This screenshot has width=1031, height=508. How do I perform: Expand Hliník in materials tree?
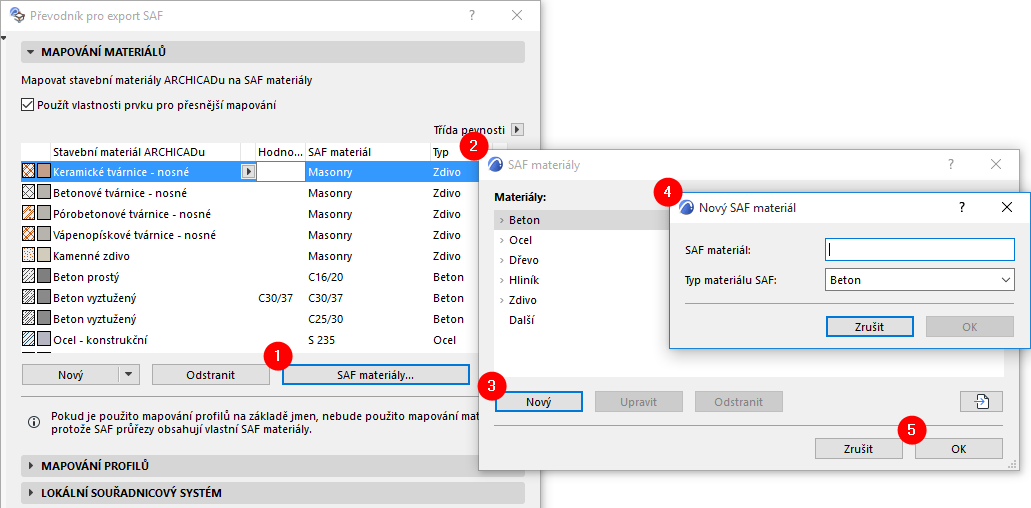click(x=502, y=281)
